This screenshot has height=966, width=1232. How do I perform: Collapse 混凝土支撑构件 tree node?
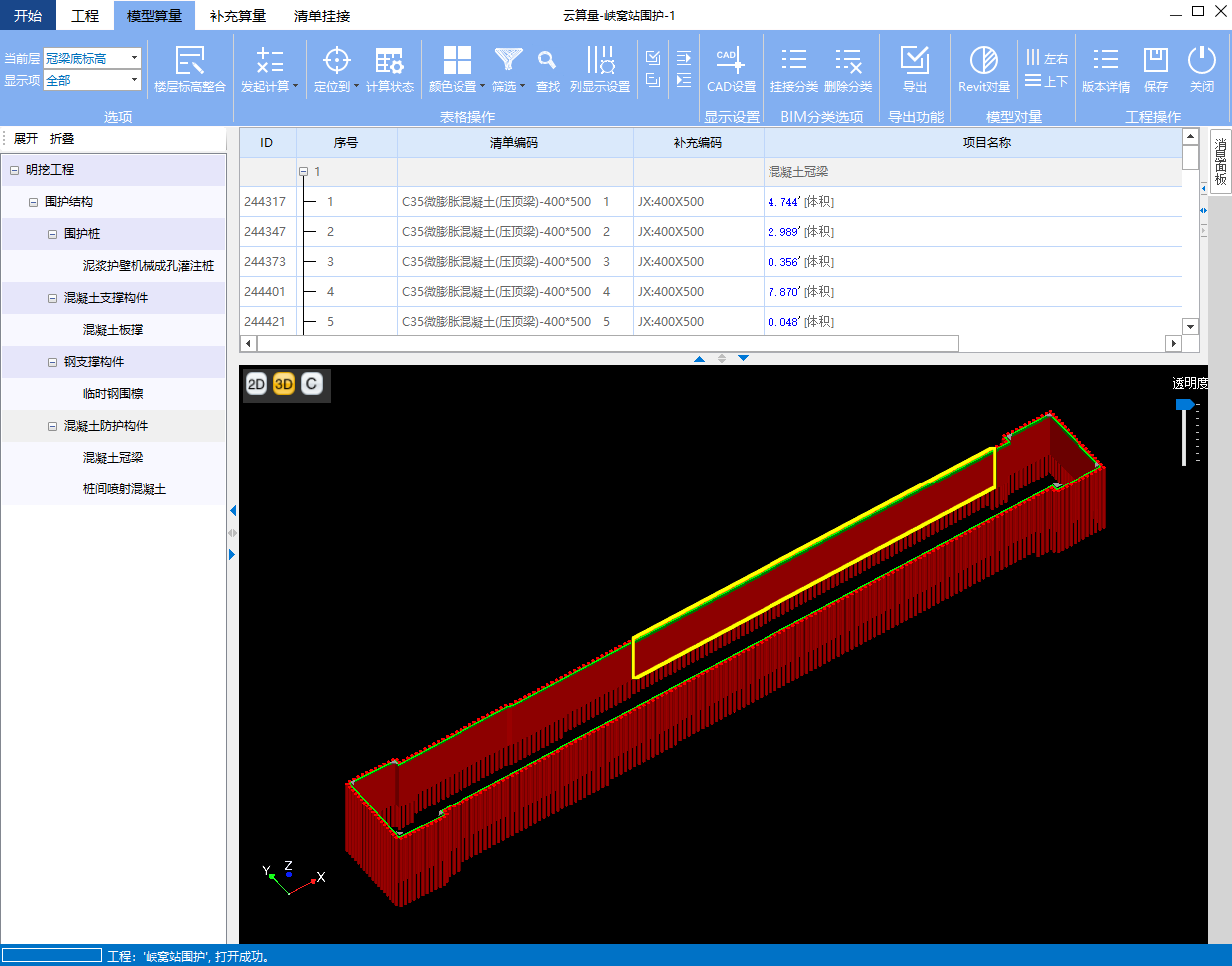click(x=52, y=298)
